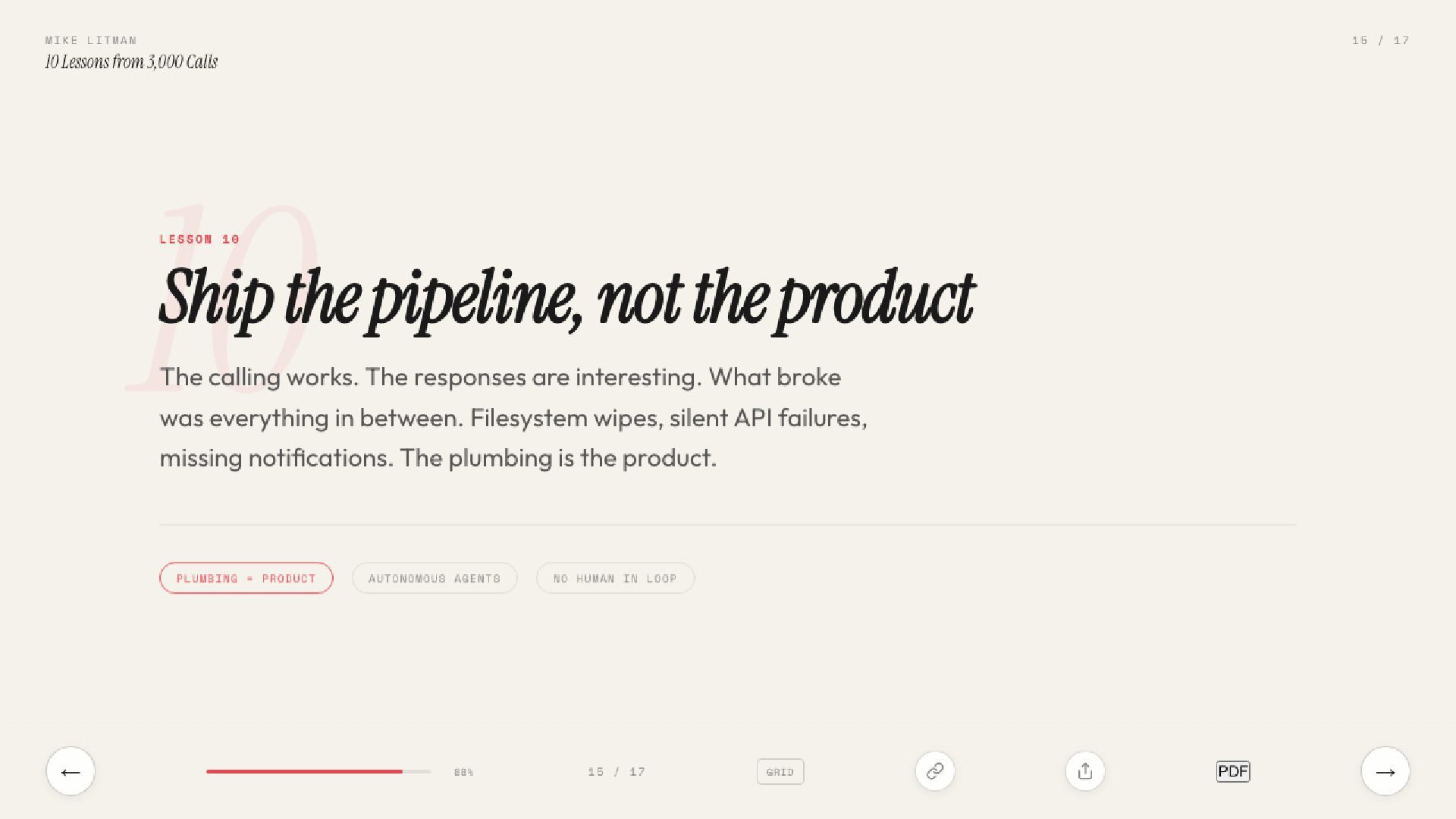
Task: Click the unfilled end of progress bar
Action: tap(417, 771)
